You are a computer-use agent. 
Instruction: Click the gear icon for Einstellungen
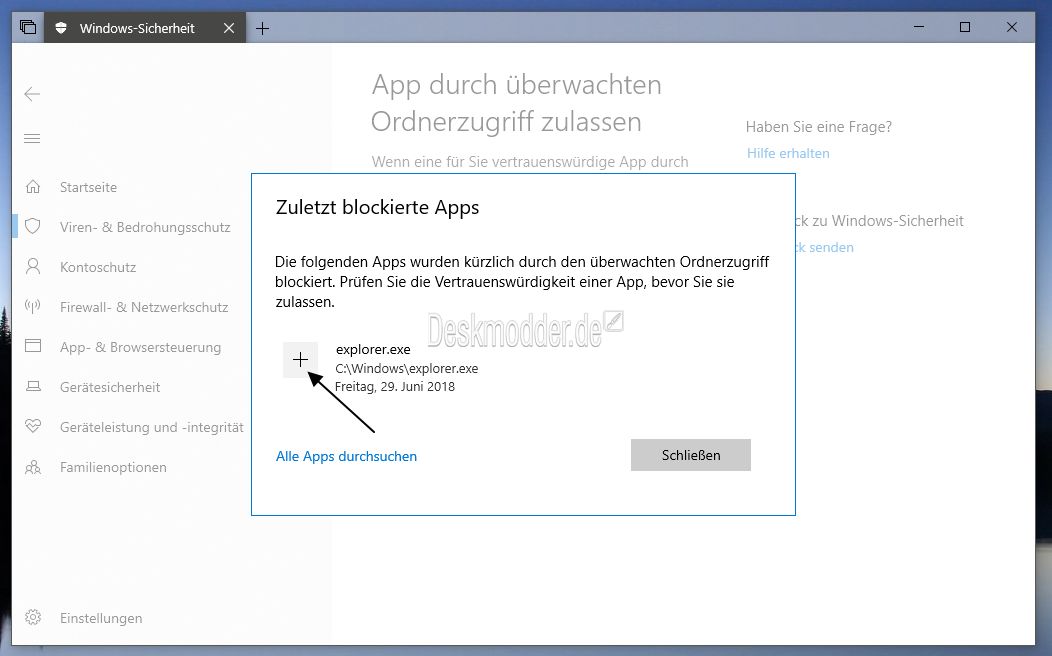(33, 617)
